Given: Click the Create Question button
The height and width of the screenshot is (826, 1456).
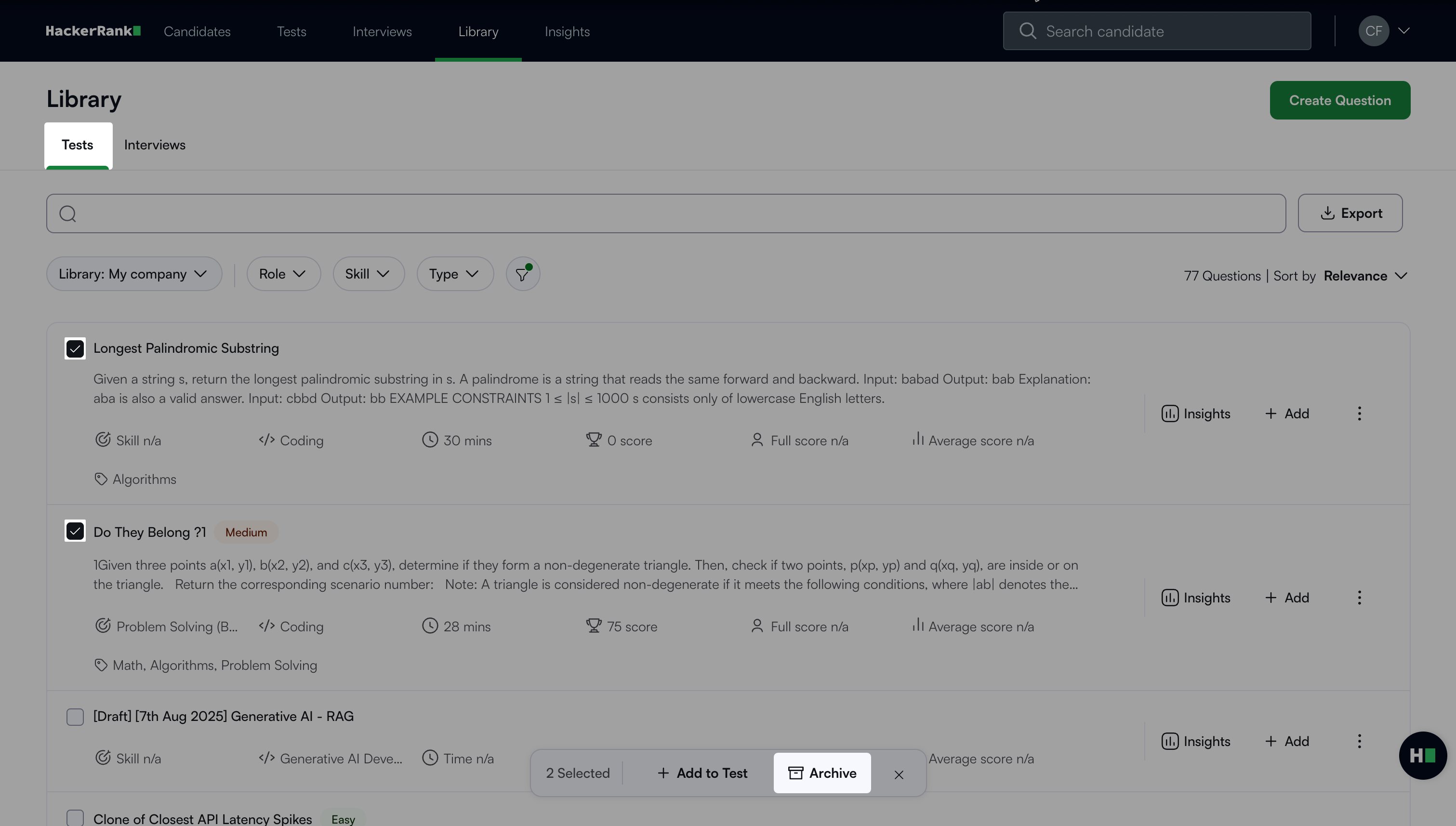Looking at the screenshot, I should (1339, 100).
